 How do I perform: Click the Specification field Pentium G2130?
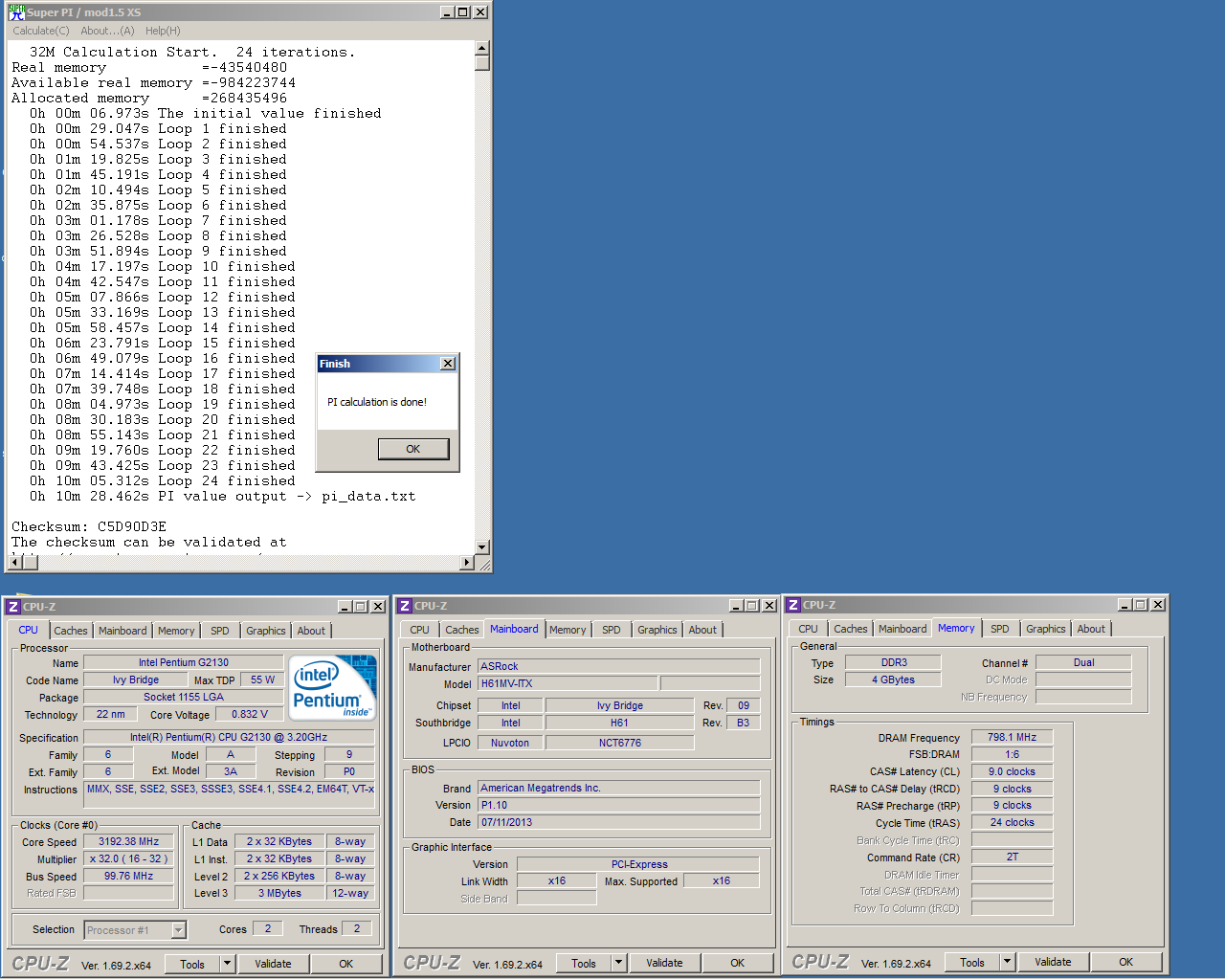point(229,738)
